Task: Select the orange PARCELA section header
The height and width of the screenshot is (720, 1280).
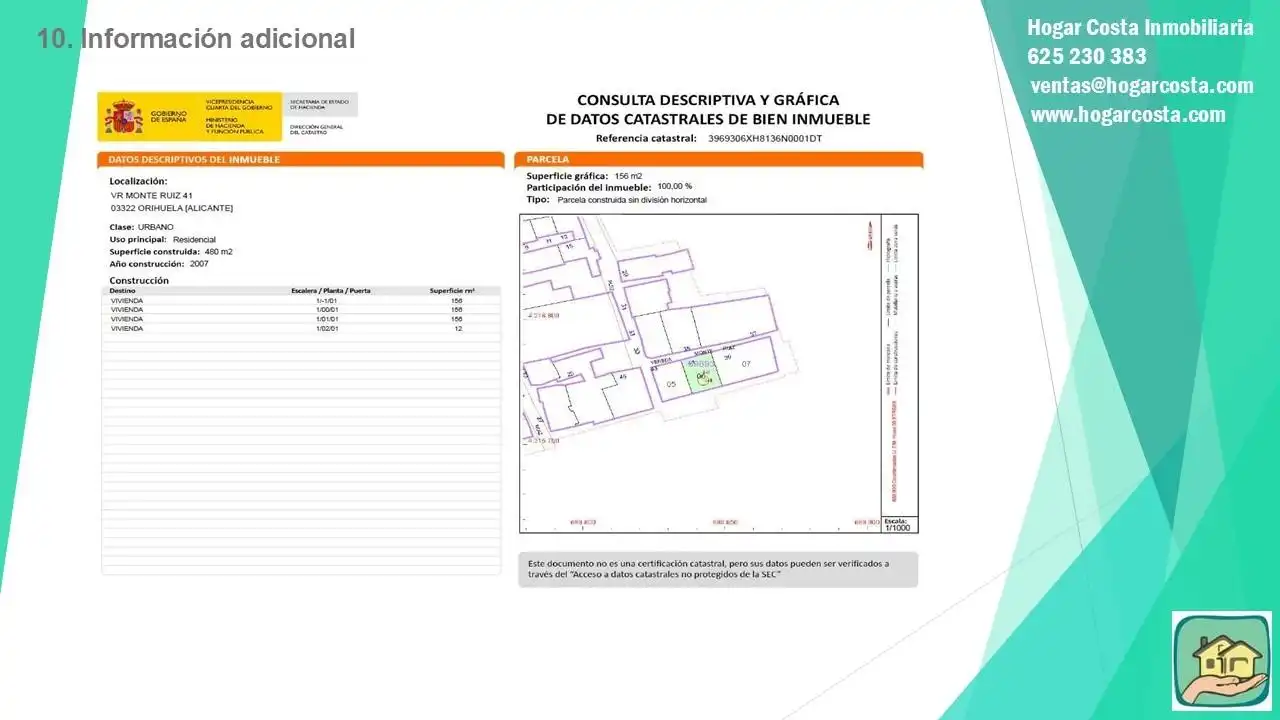Action: (718, 160)
